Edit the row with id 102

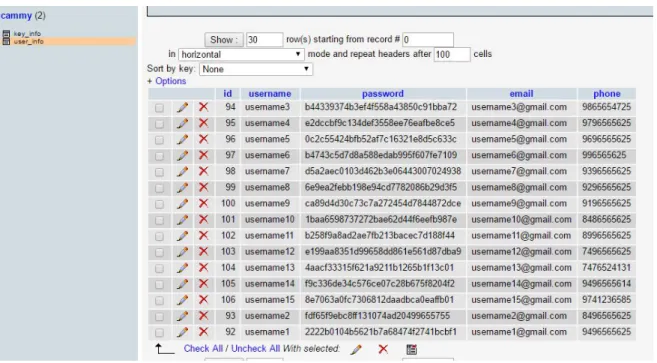[x=182, y=236]
